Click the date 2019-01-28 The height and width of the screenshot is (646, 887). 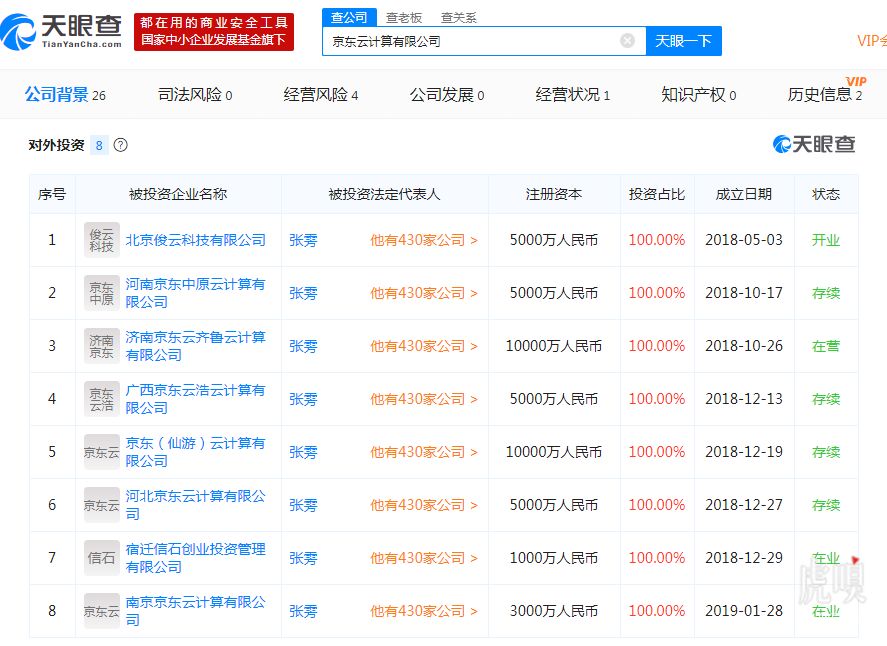(x=744, y=611)
